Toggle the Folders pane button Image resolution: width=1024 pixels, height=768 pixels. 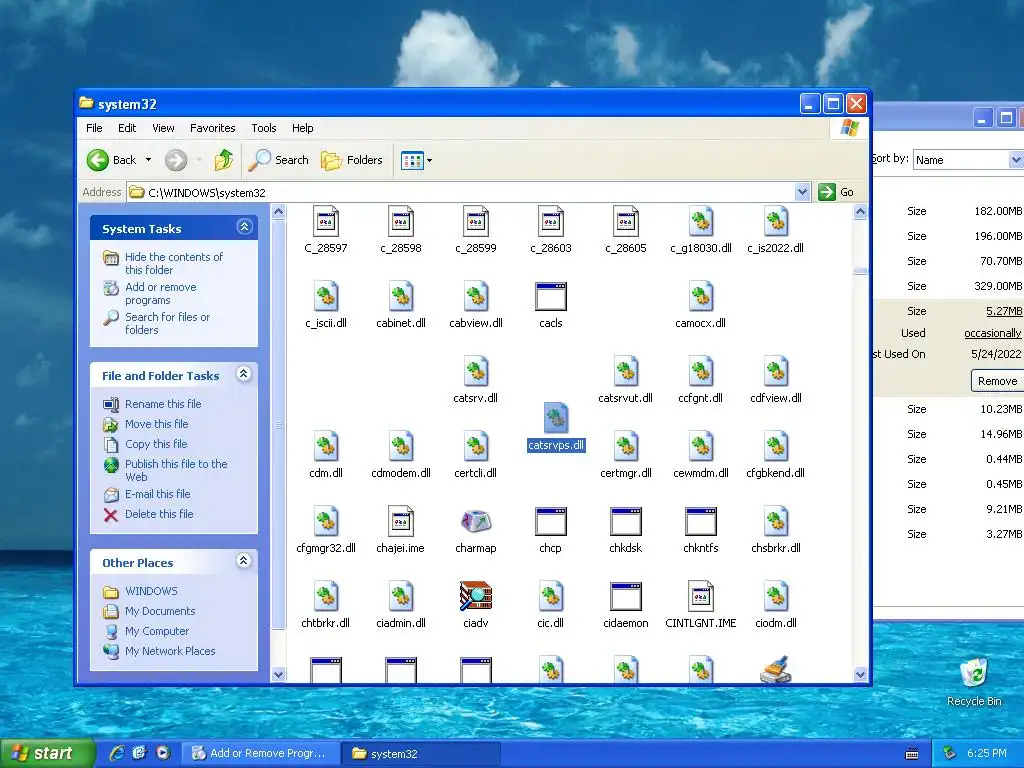coord(351,159)
